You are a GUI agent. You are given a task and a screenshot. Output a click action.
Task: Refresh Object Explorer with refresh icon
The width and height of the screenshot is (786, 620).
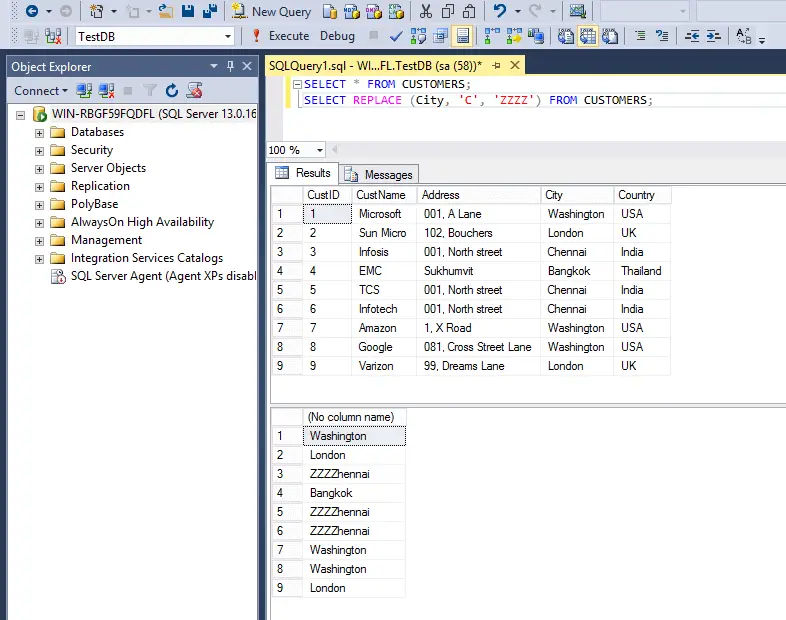(172, 91)
